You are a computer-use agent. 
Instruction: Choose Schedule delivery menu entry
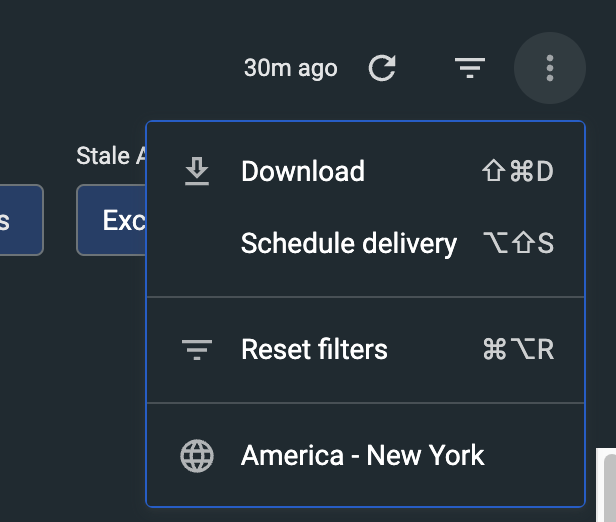click(349, 244)
